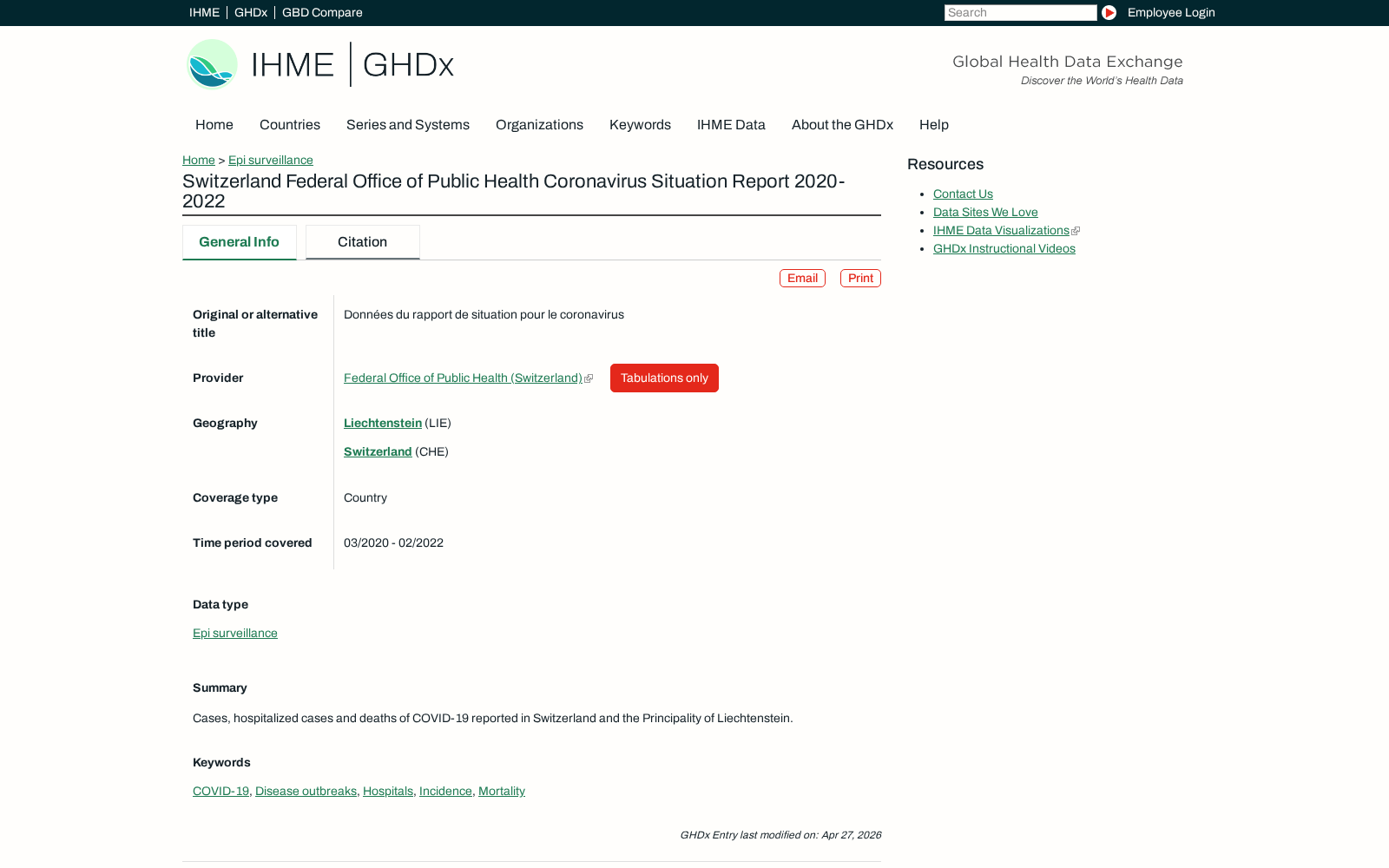Click inside the Search input field
1389x868 pixels.
pyautogui.click(x=1020, y=12)
